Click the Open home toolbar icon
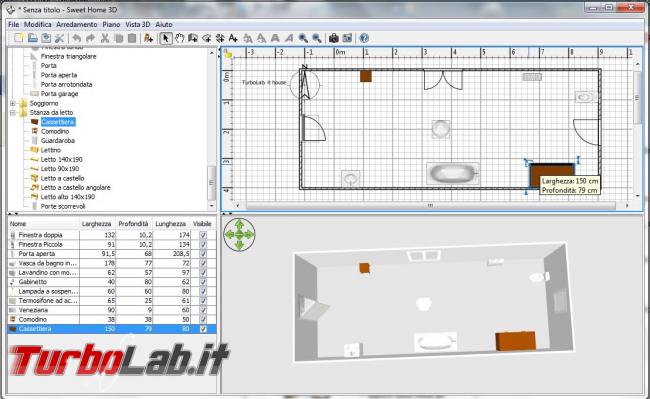Screen dimensions: 650x399 tap(32, 38)
